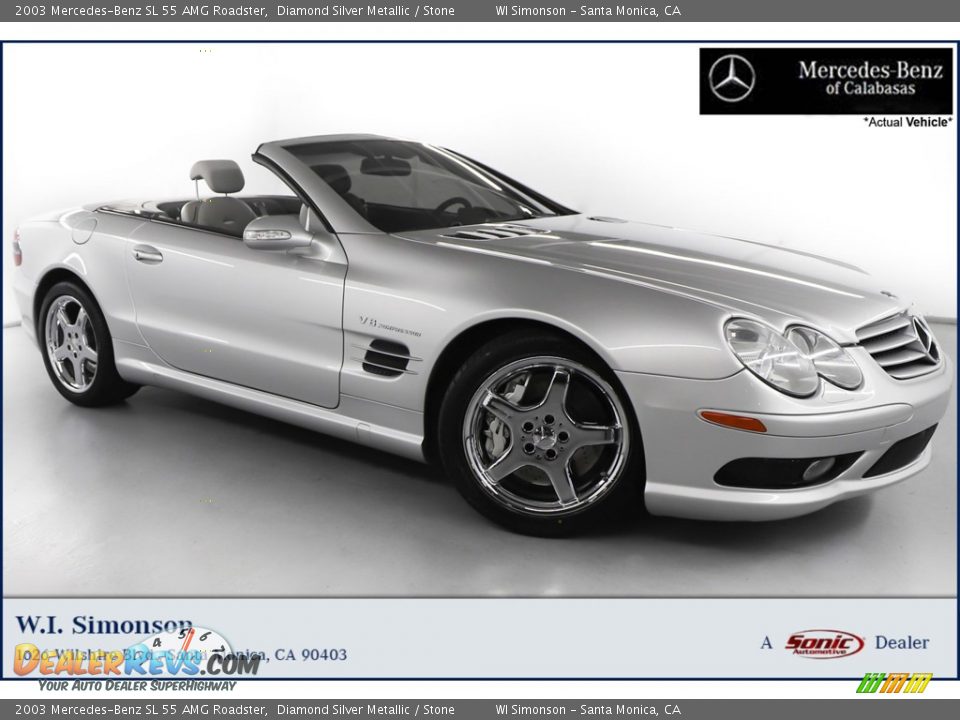Image resolution: width=960 pixels, height=720 pixels.
Task: Click the Mercedes-Benz three-pointed star logo in the banner
Action: (732, 78)
